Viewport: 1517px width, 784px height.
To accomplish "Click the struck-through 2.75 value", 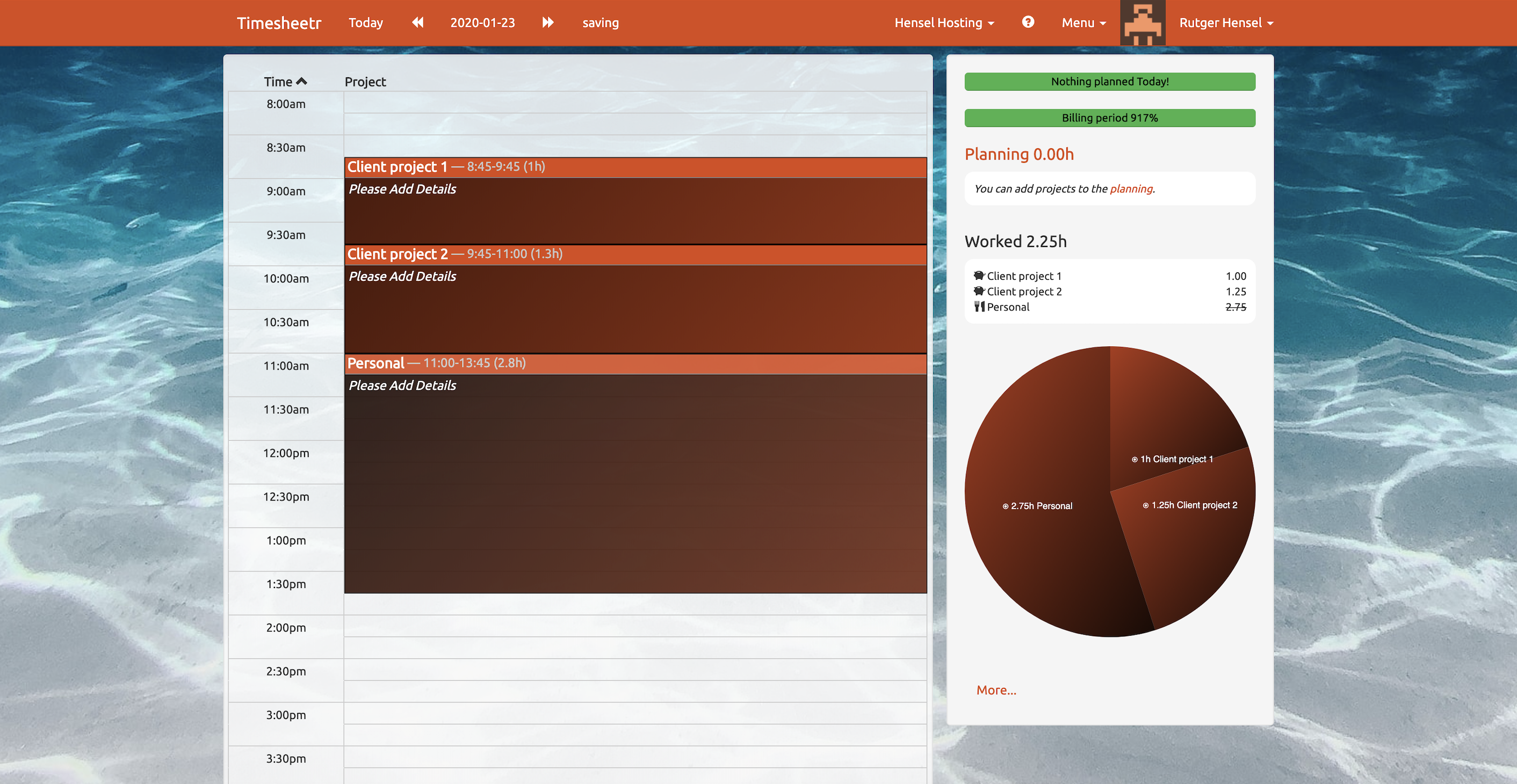I will tap(1236, 307).
